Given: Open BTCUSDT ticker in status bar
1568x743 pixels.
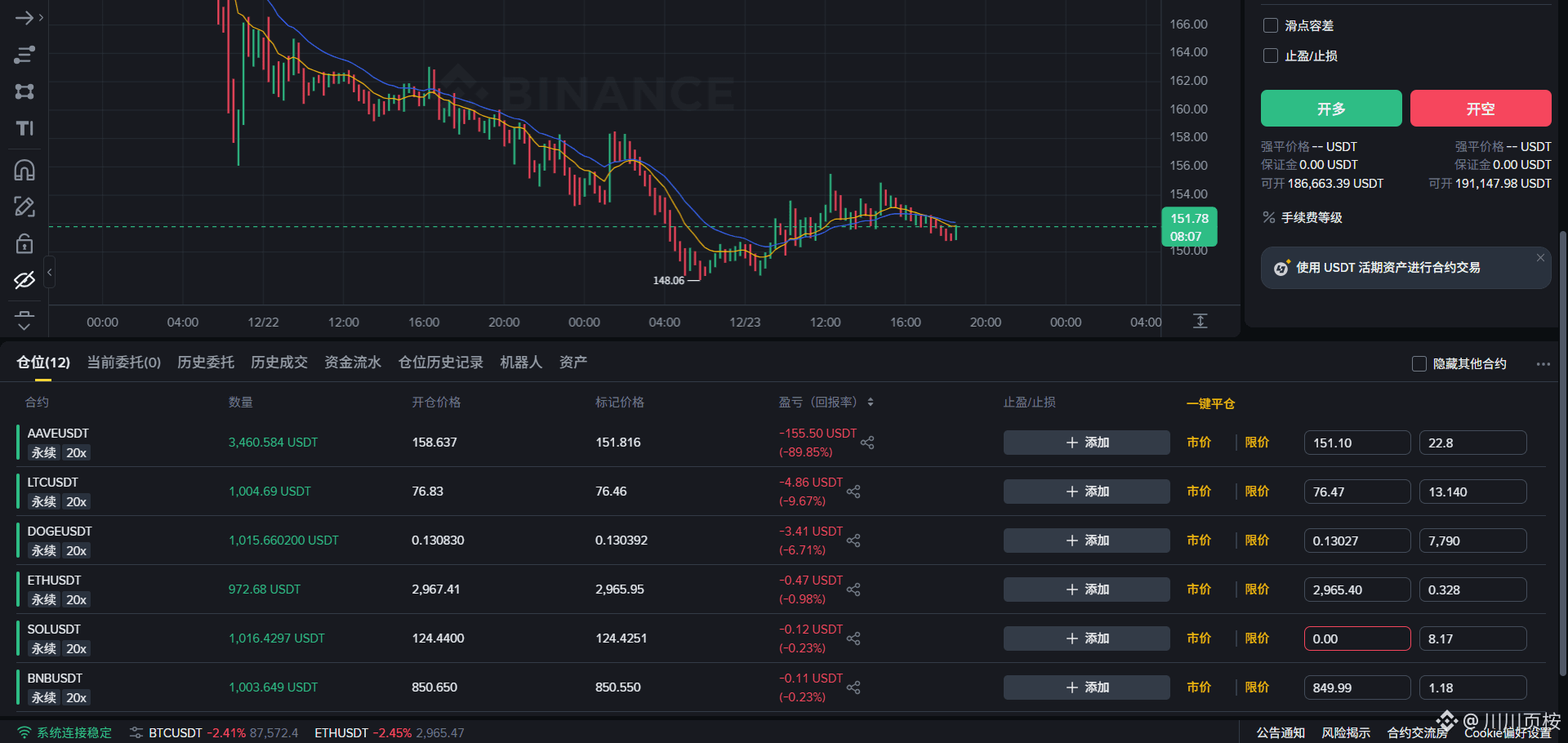Looking at the screenshot, I should coord(224,732).
